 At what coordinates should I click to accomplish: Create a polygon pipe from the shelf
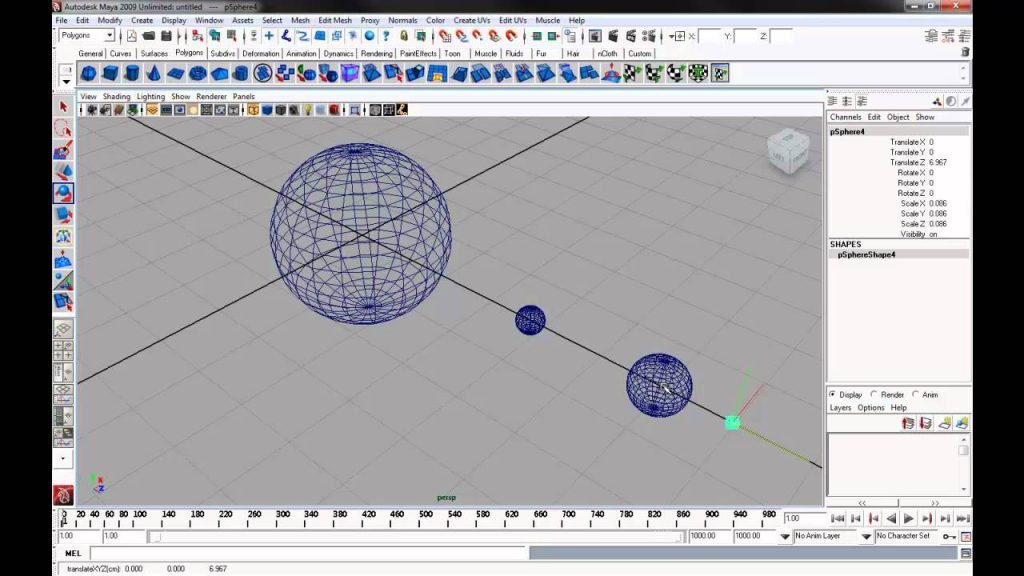(x=241, y=73)
